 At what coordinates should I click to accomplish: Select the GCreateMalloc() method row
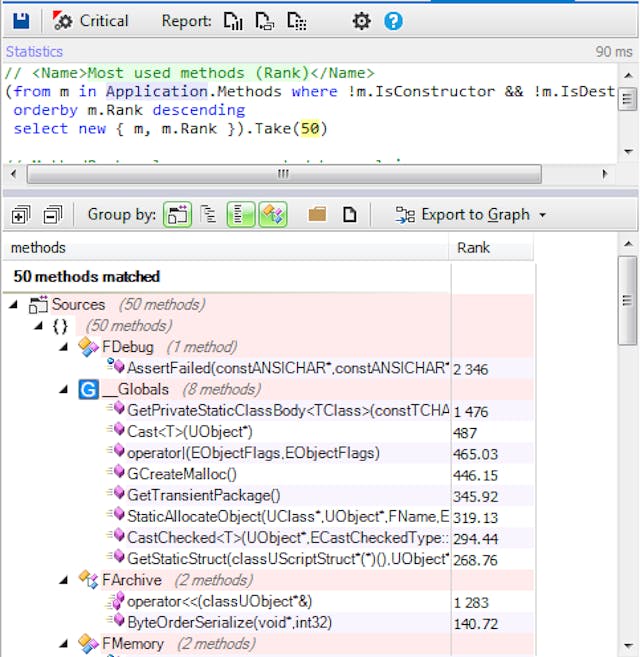(x=182, y=473)
